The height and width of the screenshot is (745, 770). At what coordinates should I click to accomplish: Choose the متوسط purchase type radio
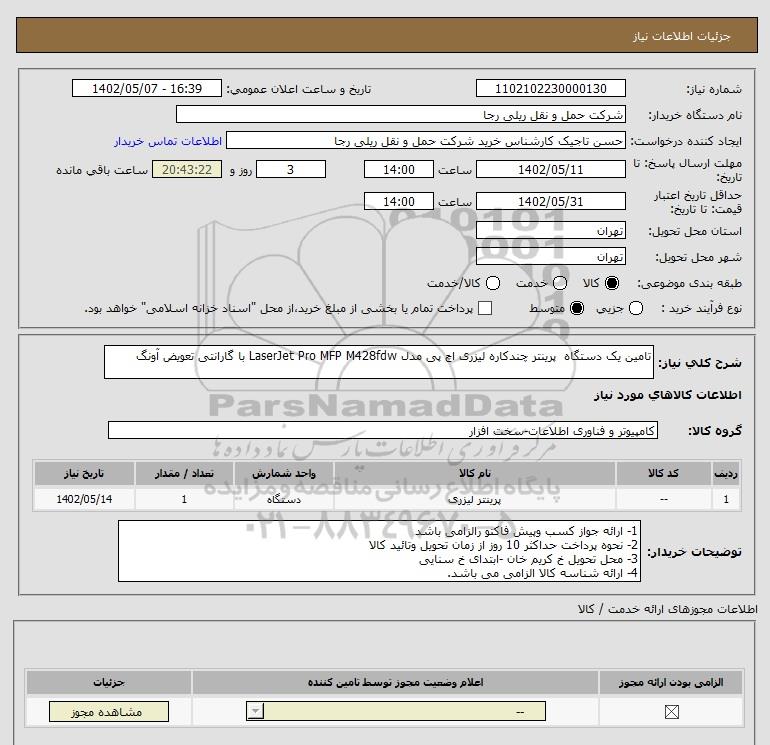click(577, 308)
